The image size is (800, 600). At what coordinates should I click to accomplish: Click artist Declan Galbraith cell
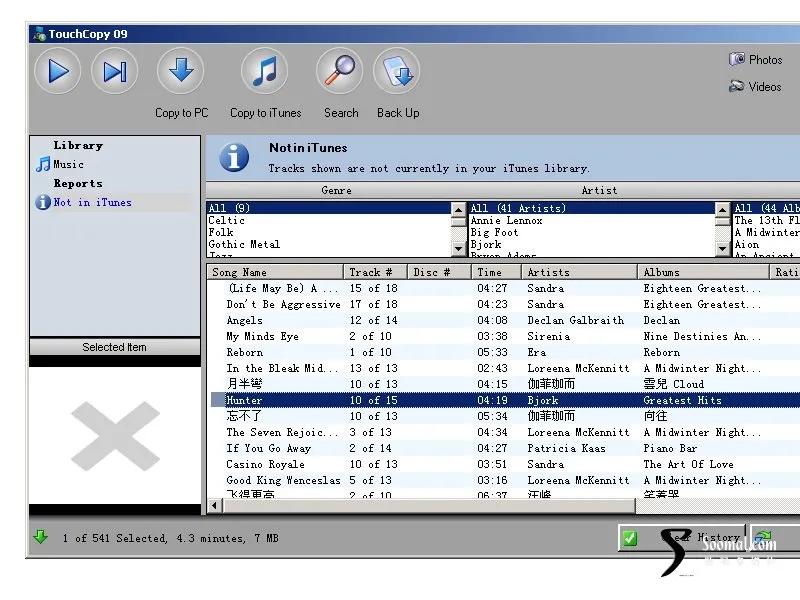pyautogui.click(x=576, y=320)
